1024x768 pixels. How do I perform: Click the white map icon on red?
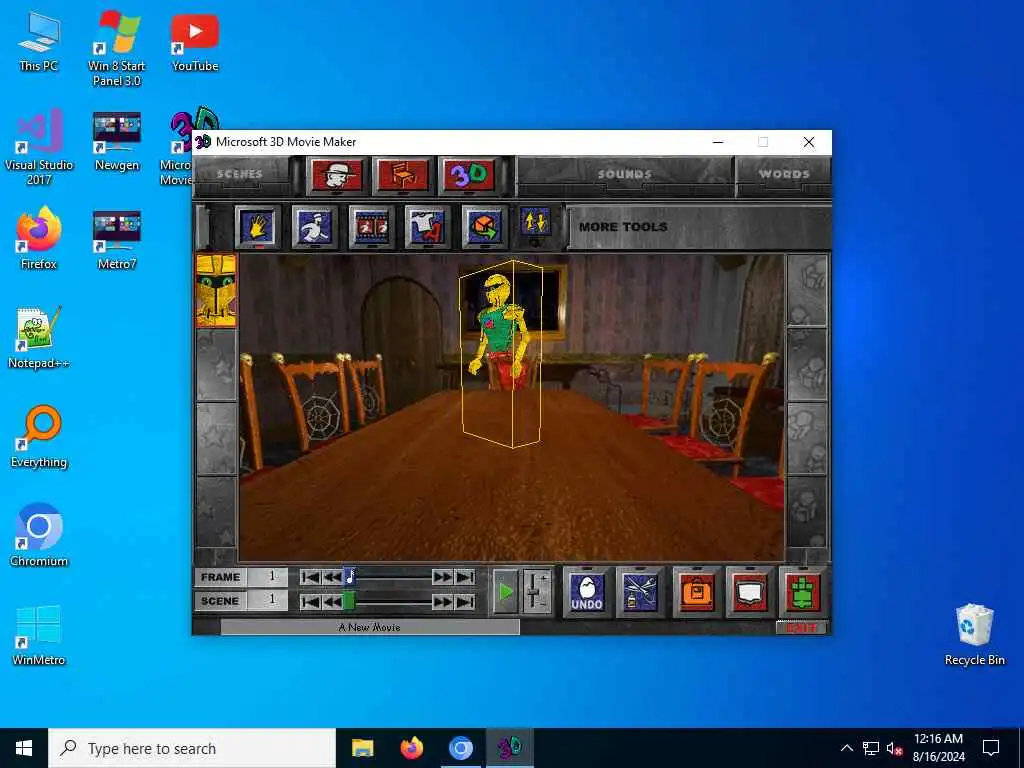749,592
